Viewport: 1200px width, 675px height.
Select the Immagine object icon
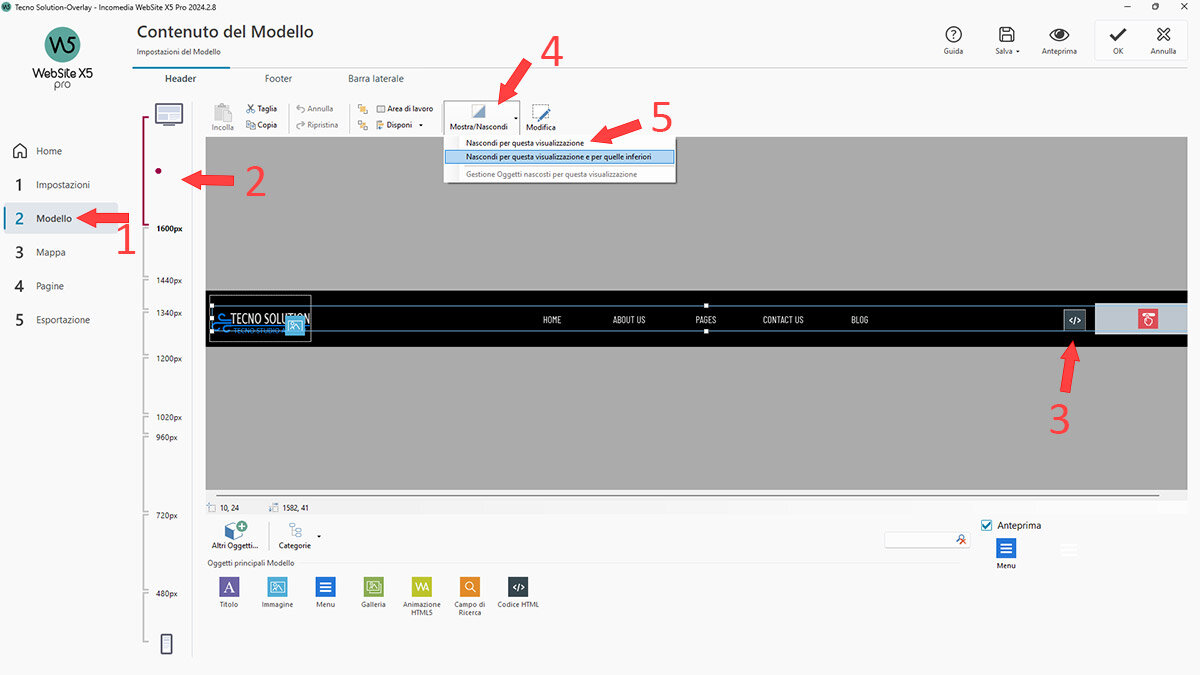point(278,587)
